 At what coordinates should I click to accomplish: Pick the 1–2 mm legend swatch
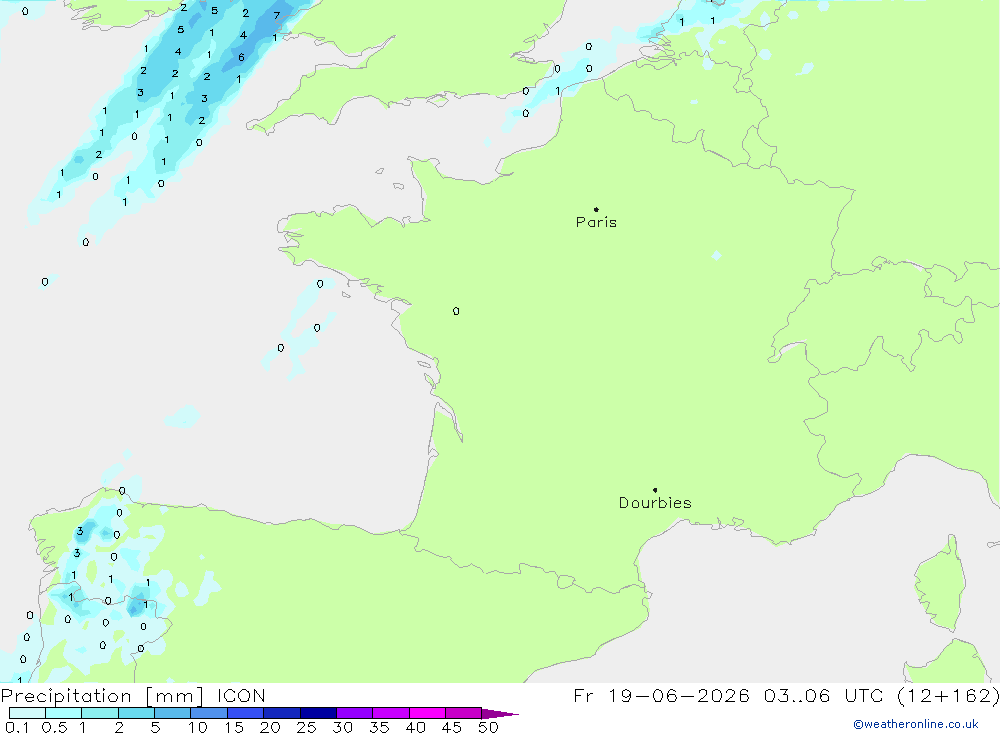click(100, 713)
